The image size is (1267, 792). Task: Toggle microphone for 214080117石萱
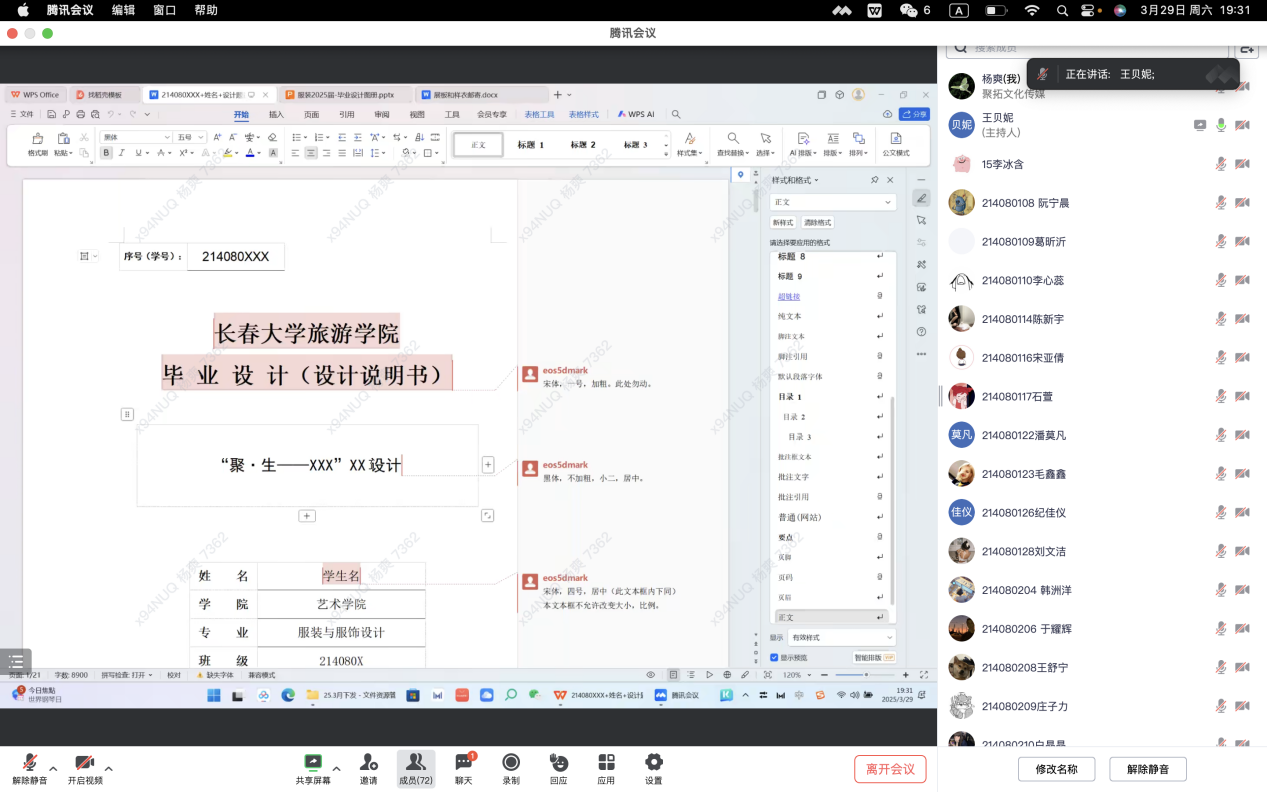point(1221,396)
